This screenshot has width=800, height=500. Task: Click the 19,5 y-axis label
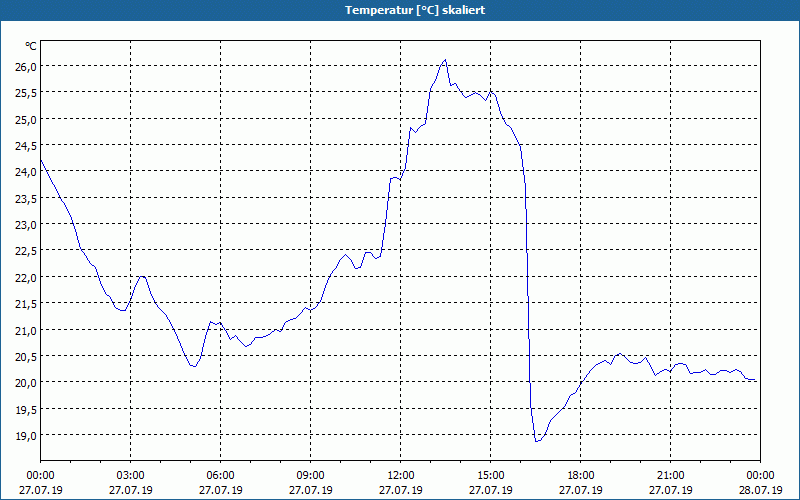24,409
